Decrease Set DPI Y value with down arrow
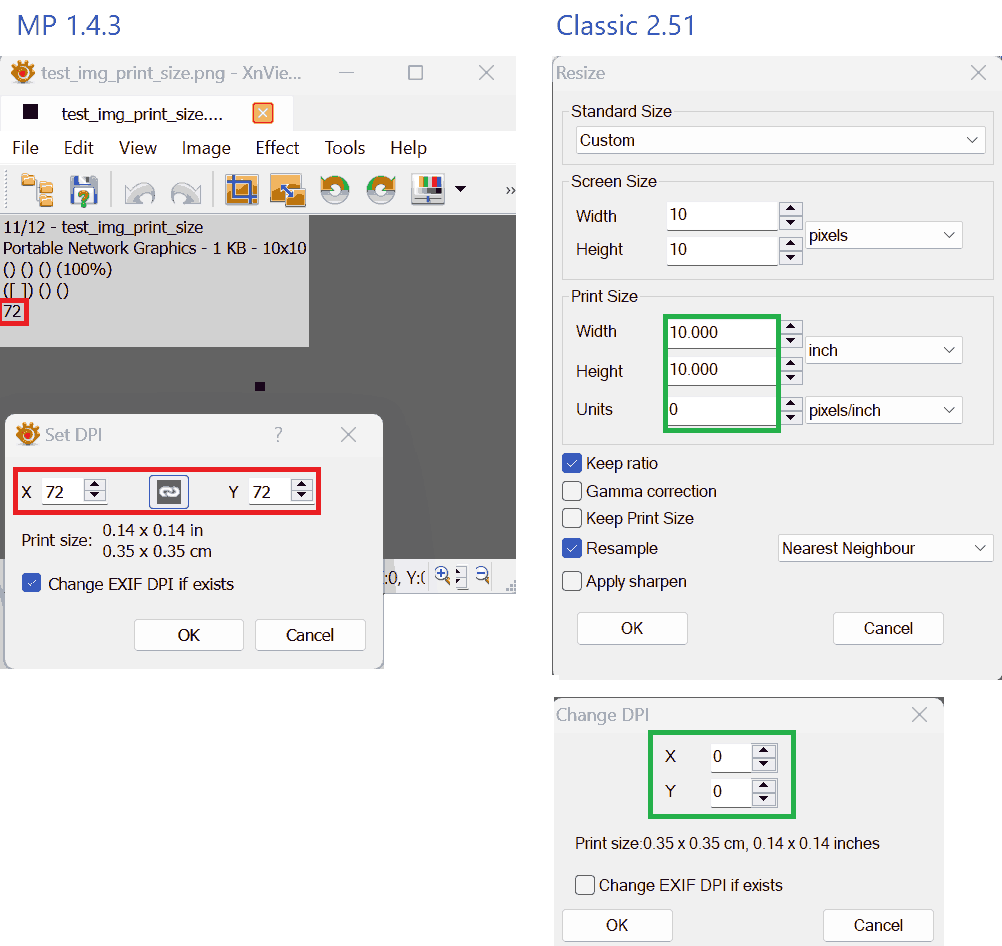 [x=301, y=497]
